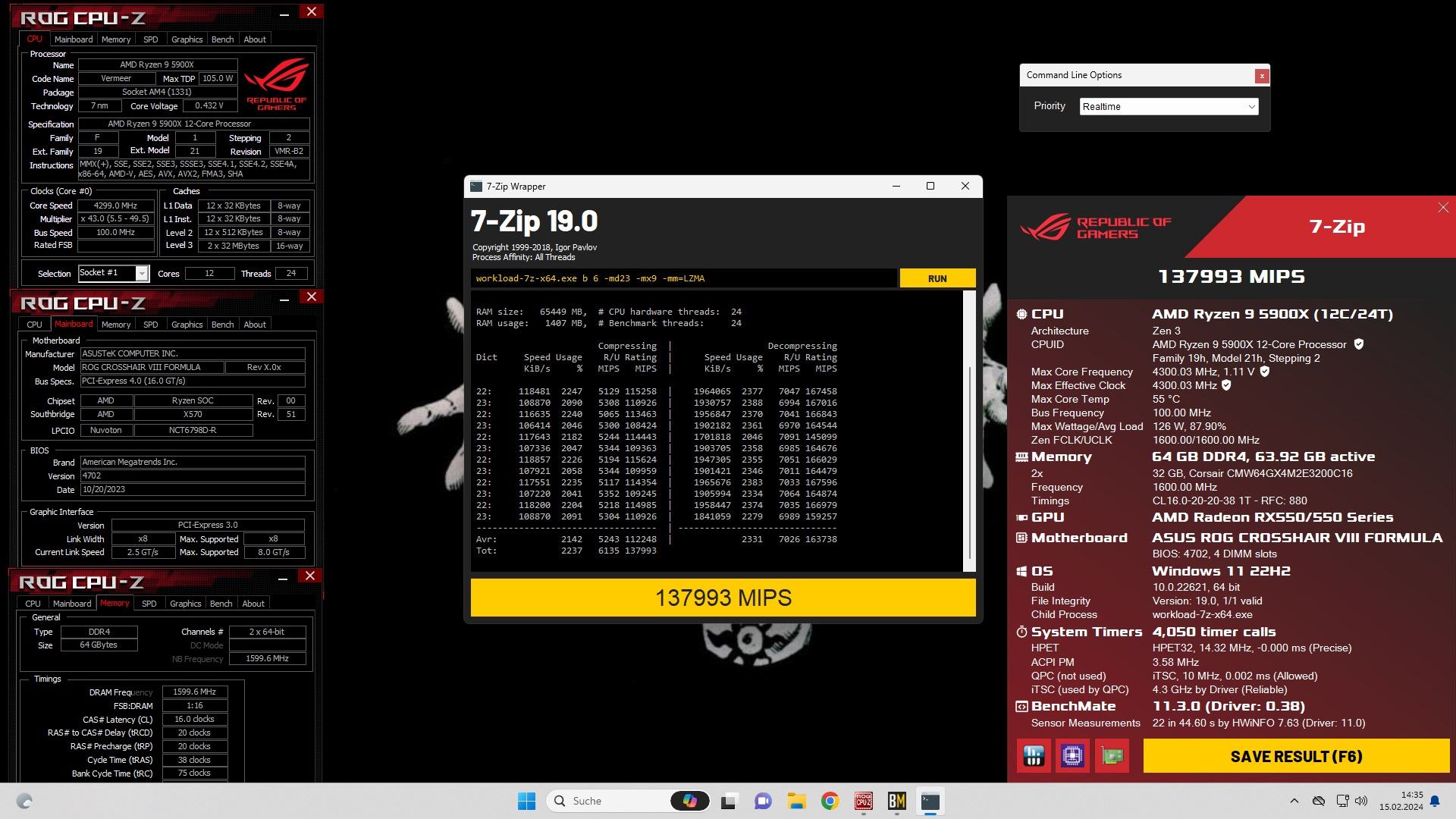The height and width of the screenshot is (819, 1456).
Task: Open Task View on taskbar
Action: 730,801
